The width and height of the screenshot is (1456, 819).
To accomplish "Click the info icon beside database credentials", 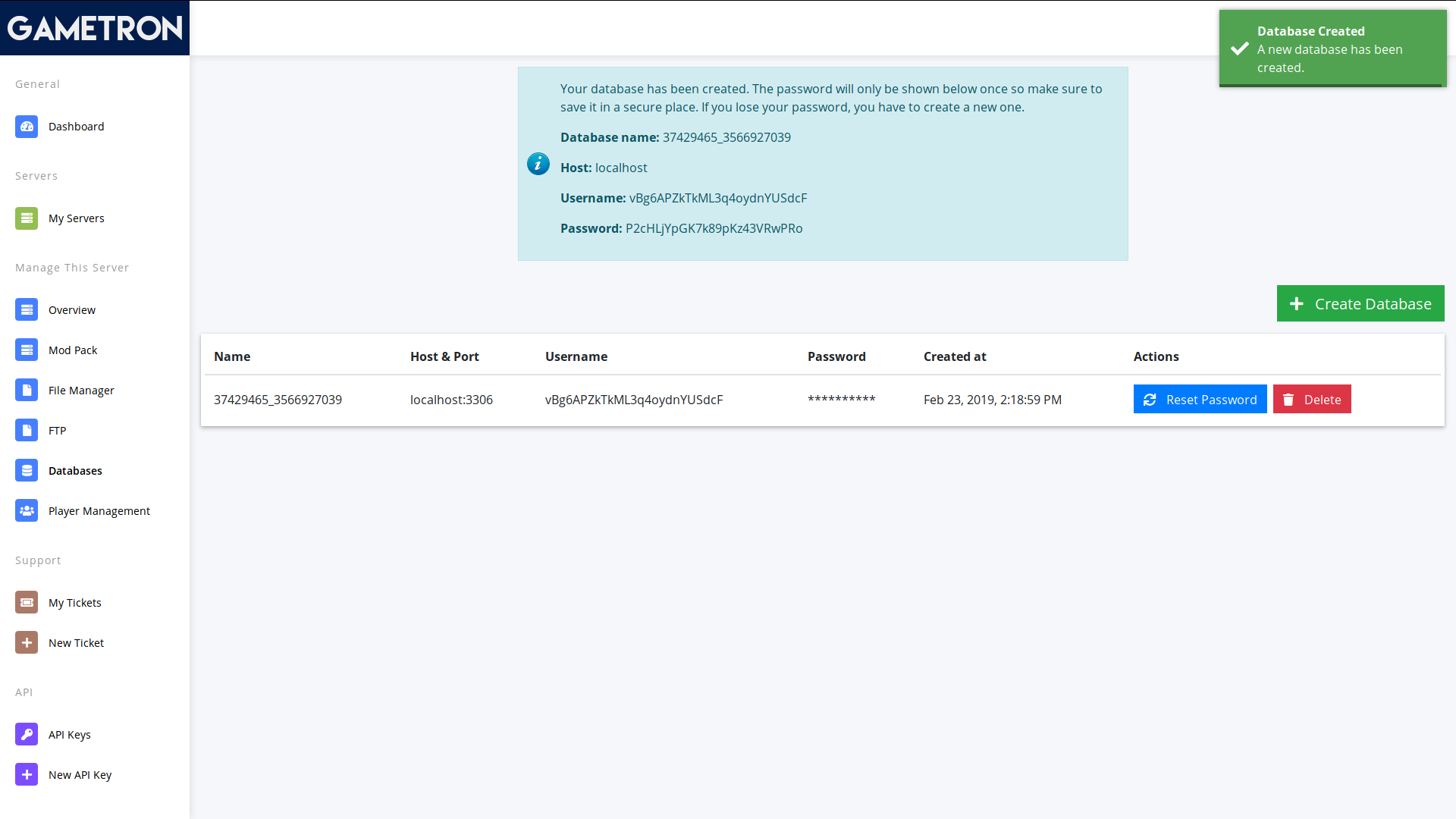I will [x=538, y=164].
